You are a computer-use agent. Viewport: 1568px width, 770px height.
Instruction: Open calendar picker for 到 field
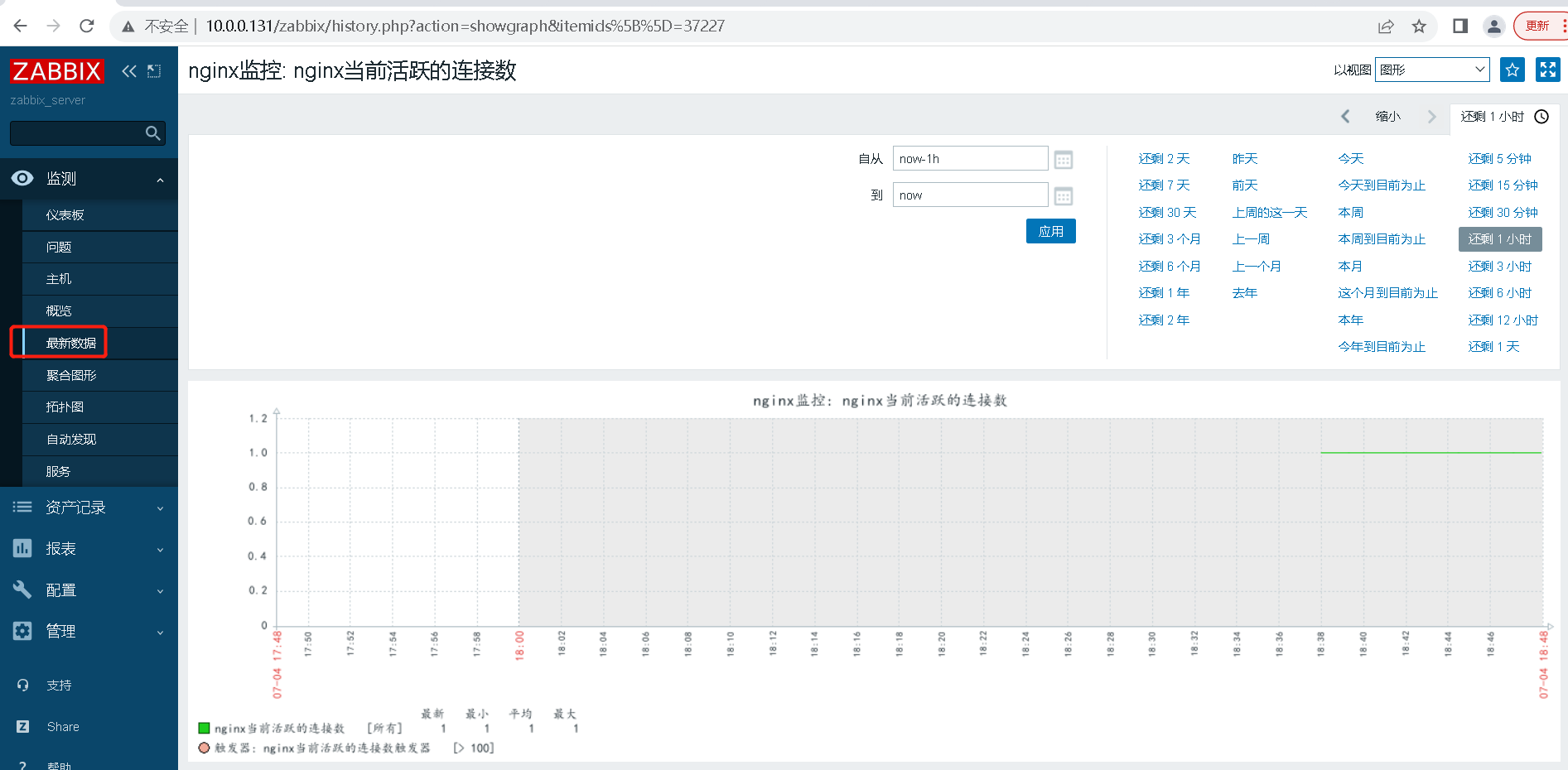pos(1064,195)
